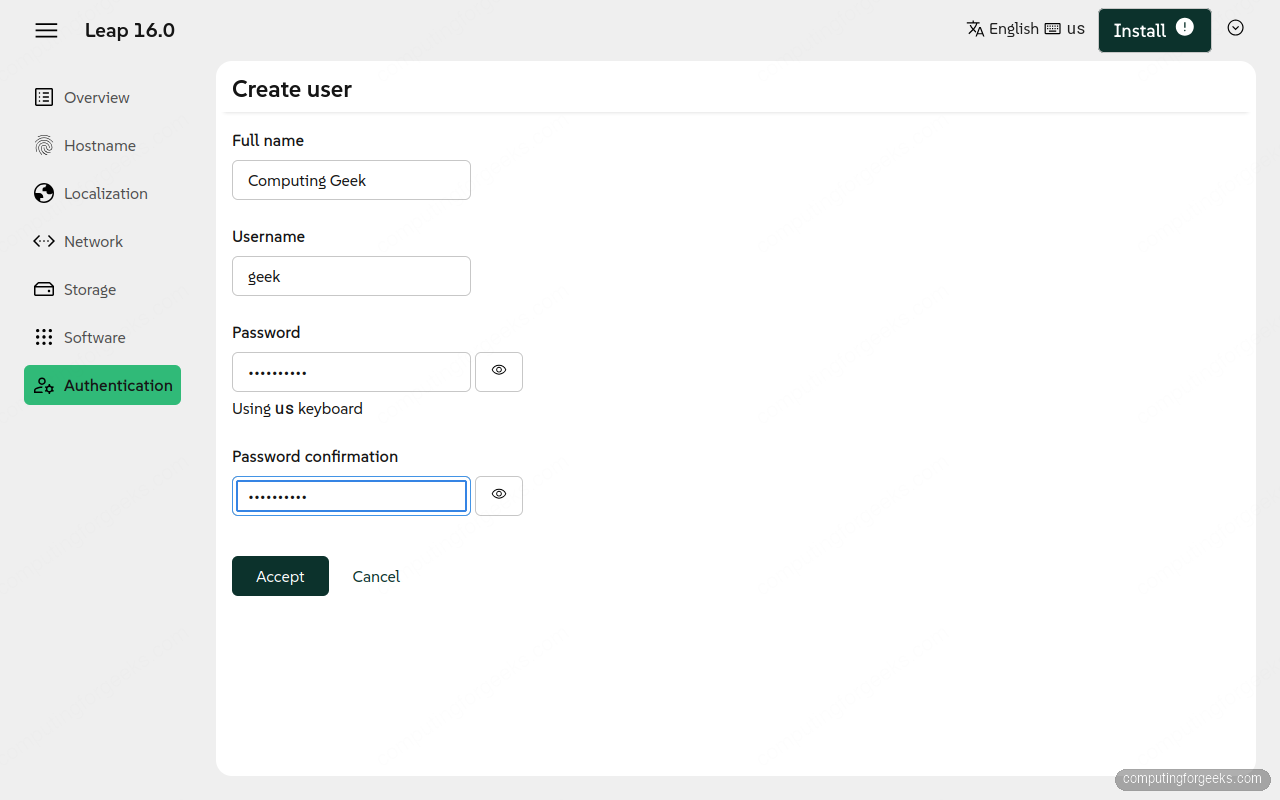Select the Network sidebar item

tap(102, 241)
